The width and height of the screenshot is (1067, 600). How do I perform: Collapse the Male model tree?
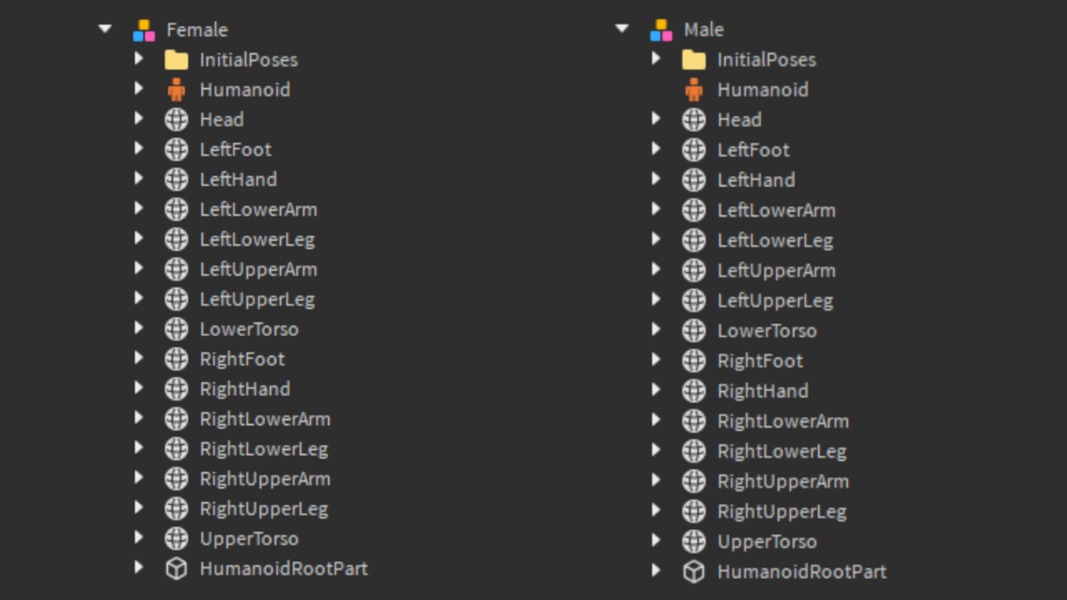point(622,30)
